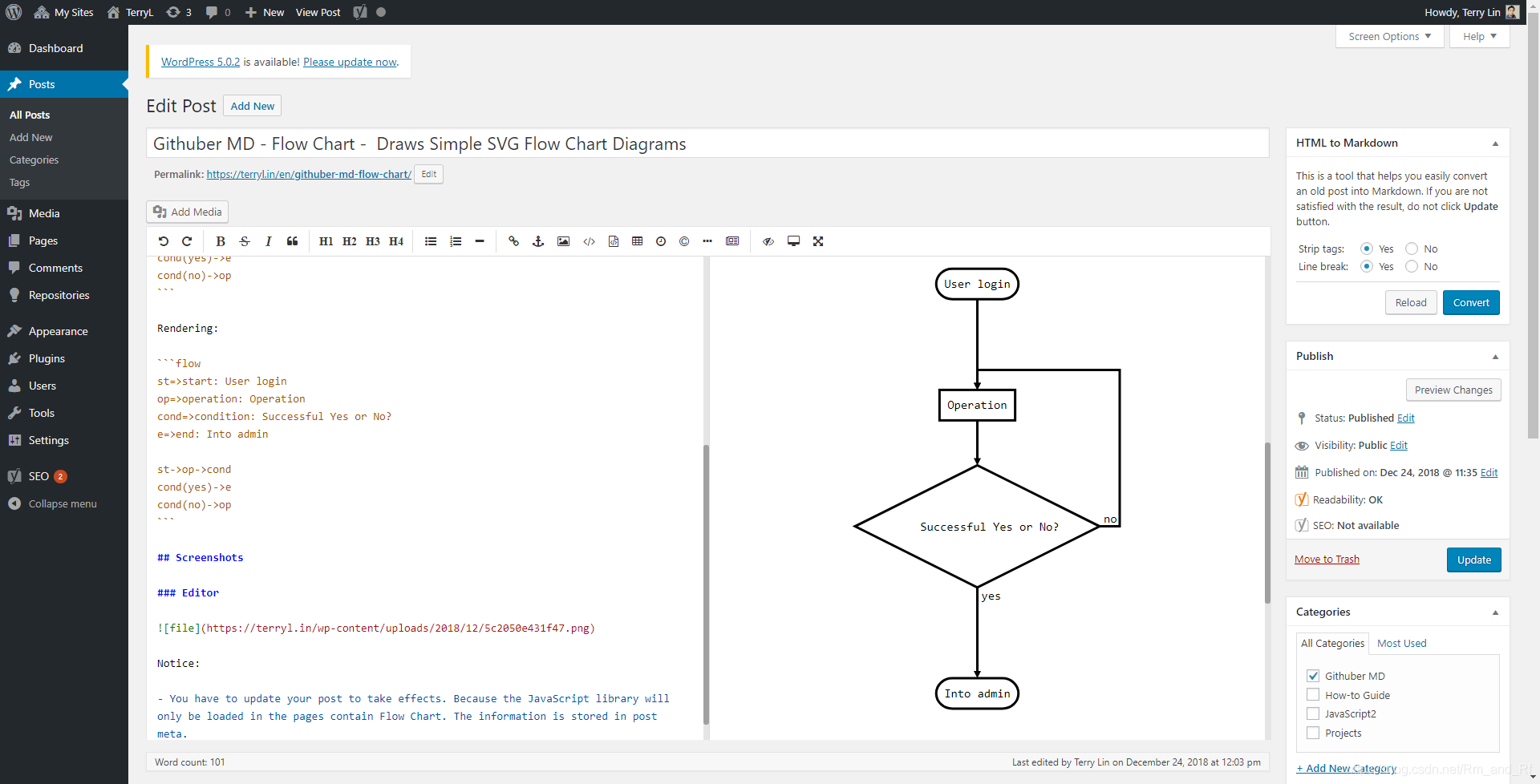Click the undo icon in editor toolbar

coord(164,241)
